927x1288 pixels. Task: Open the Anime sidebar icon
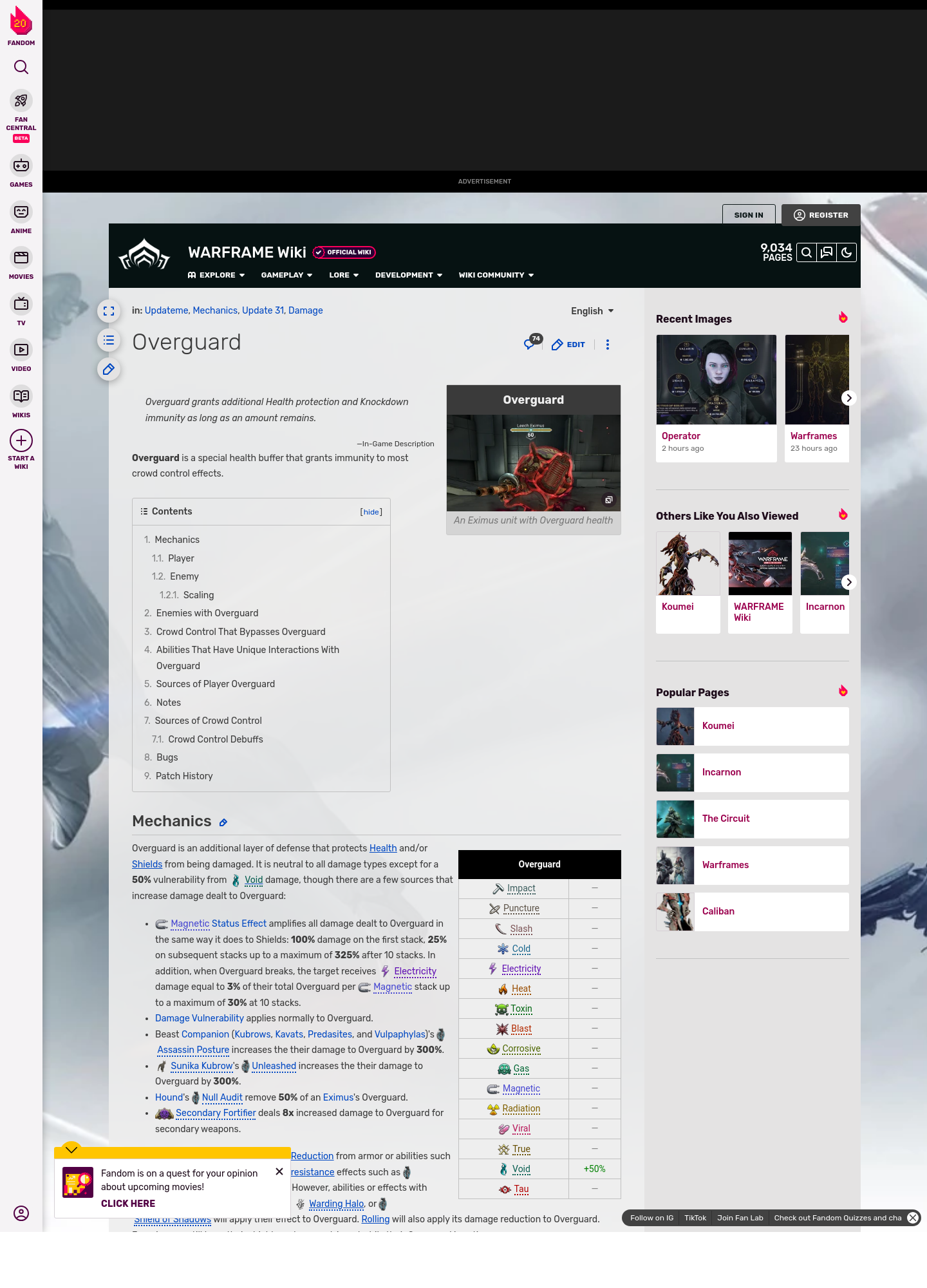click(x=21, y=212)
